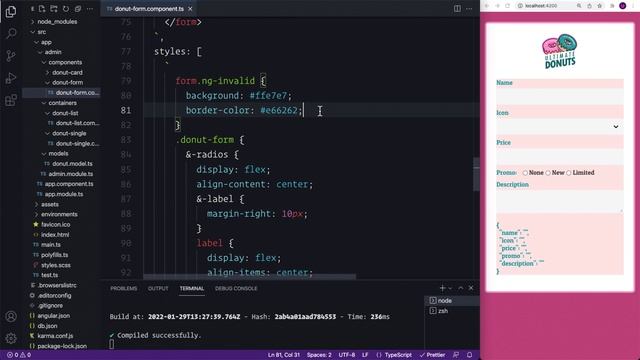Add a new terminal with plus icon
This screenshot has height=360, width=640.
[442, 288]
